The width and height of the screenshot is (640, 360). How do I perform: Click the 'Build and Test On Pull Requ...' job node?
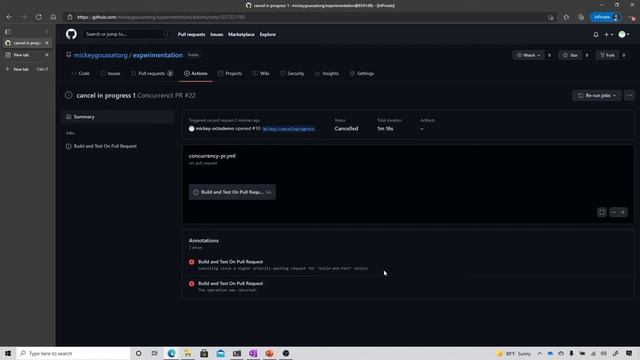[x=232, y=192]
